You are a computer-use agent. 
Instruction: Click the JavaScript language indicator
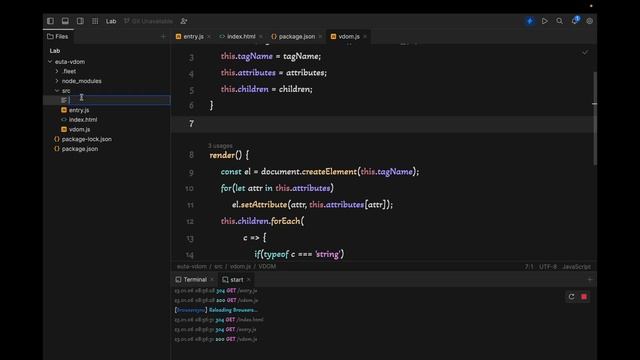click(x=576, y=267)
